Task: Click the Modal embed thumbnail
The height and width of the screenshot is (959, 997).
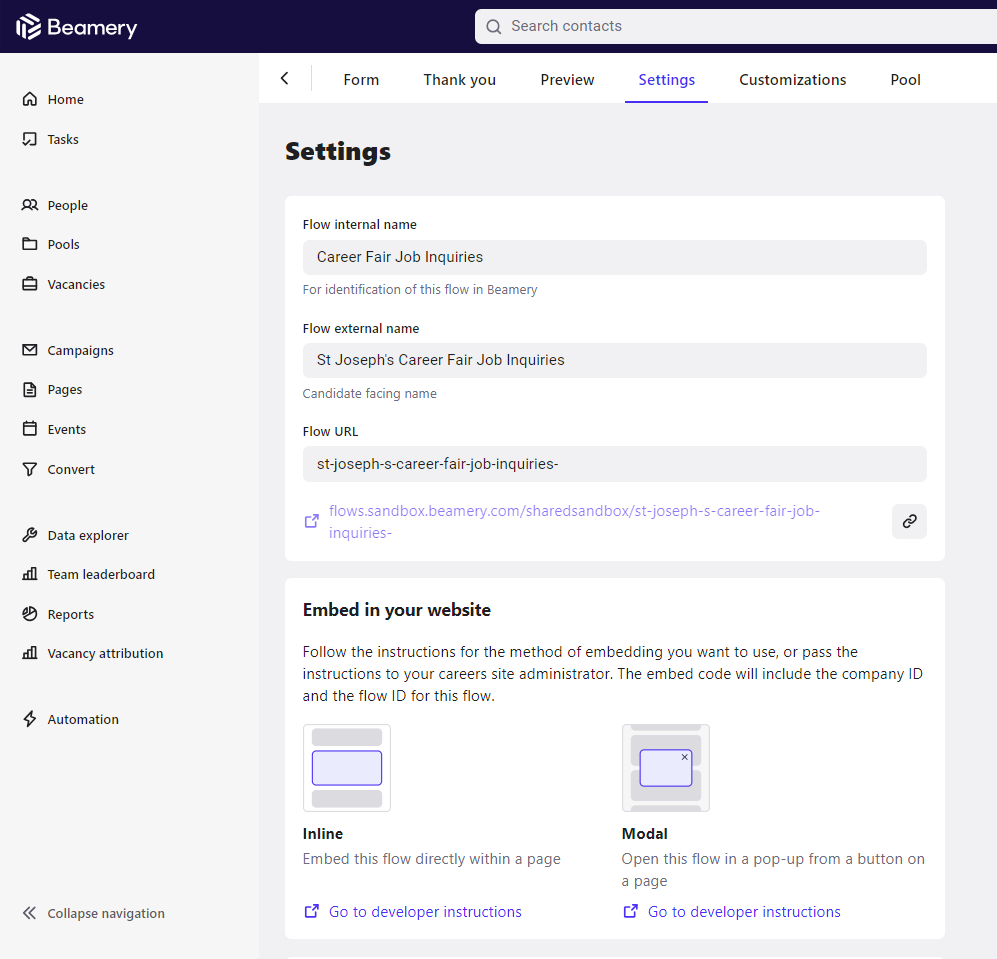Action: (x=666, y=768)
